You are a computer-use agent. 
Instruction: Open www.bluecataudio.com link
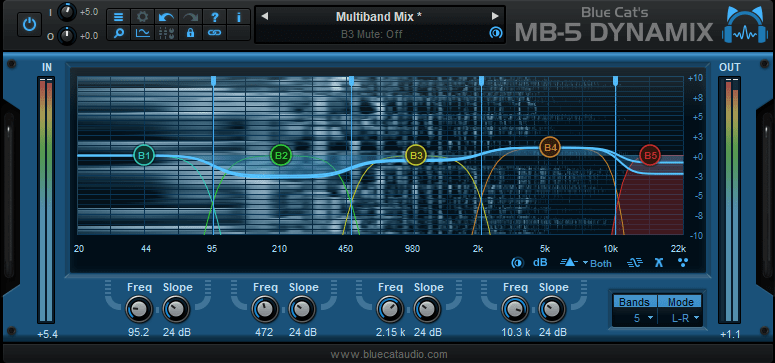click(389, 354)
